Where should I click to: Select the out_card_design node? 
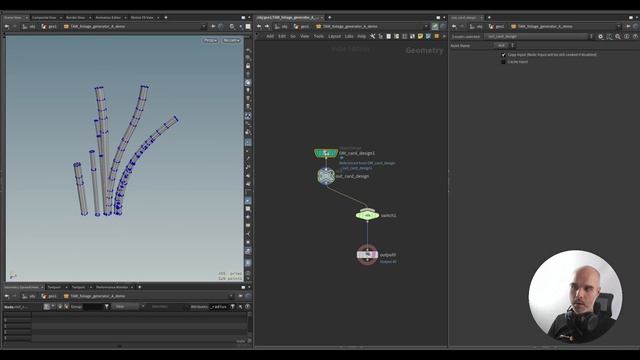click(326, 176)
